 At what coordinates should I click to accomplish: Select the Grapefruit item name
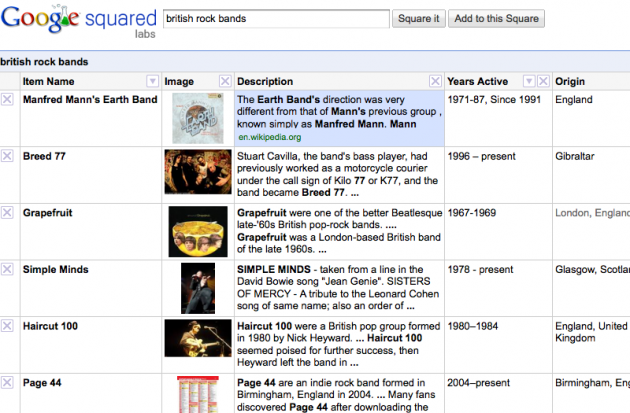(47, 213)
